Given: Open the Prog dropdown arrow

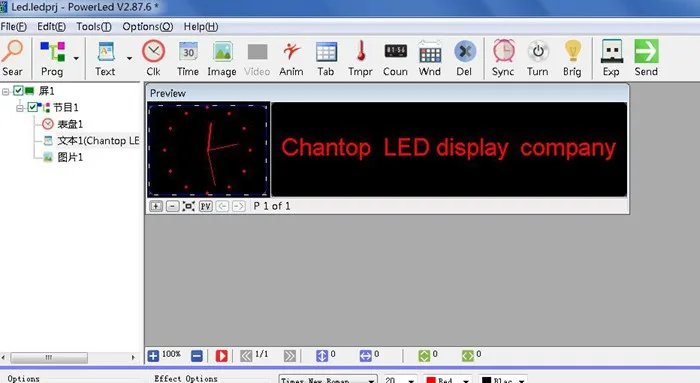Looking at the screenshot, I should coord(76,58).
